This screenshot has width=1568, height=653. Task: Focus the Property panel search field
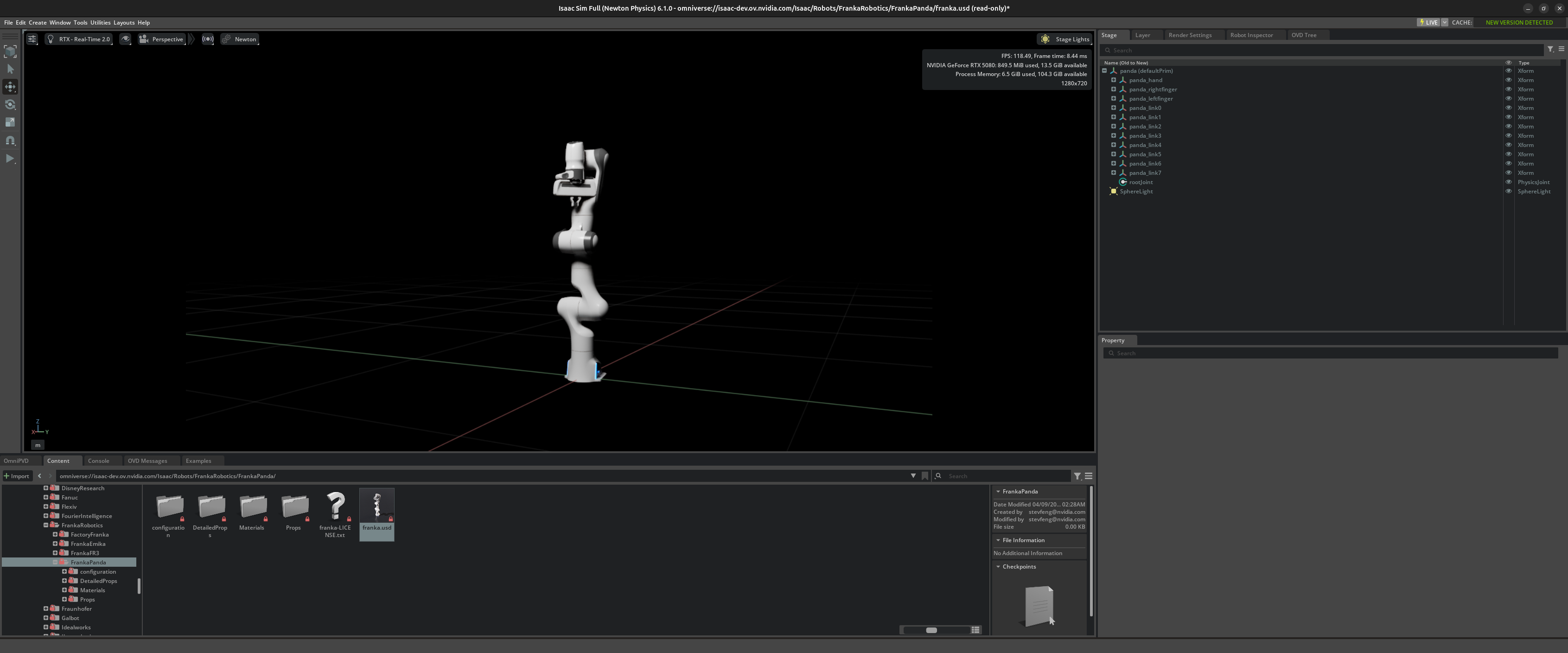[1331, 353]
